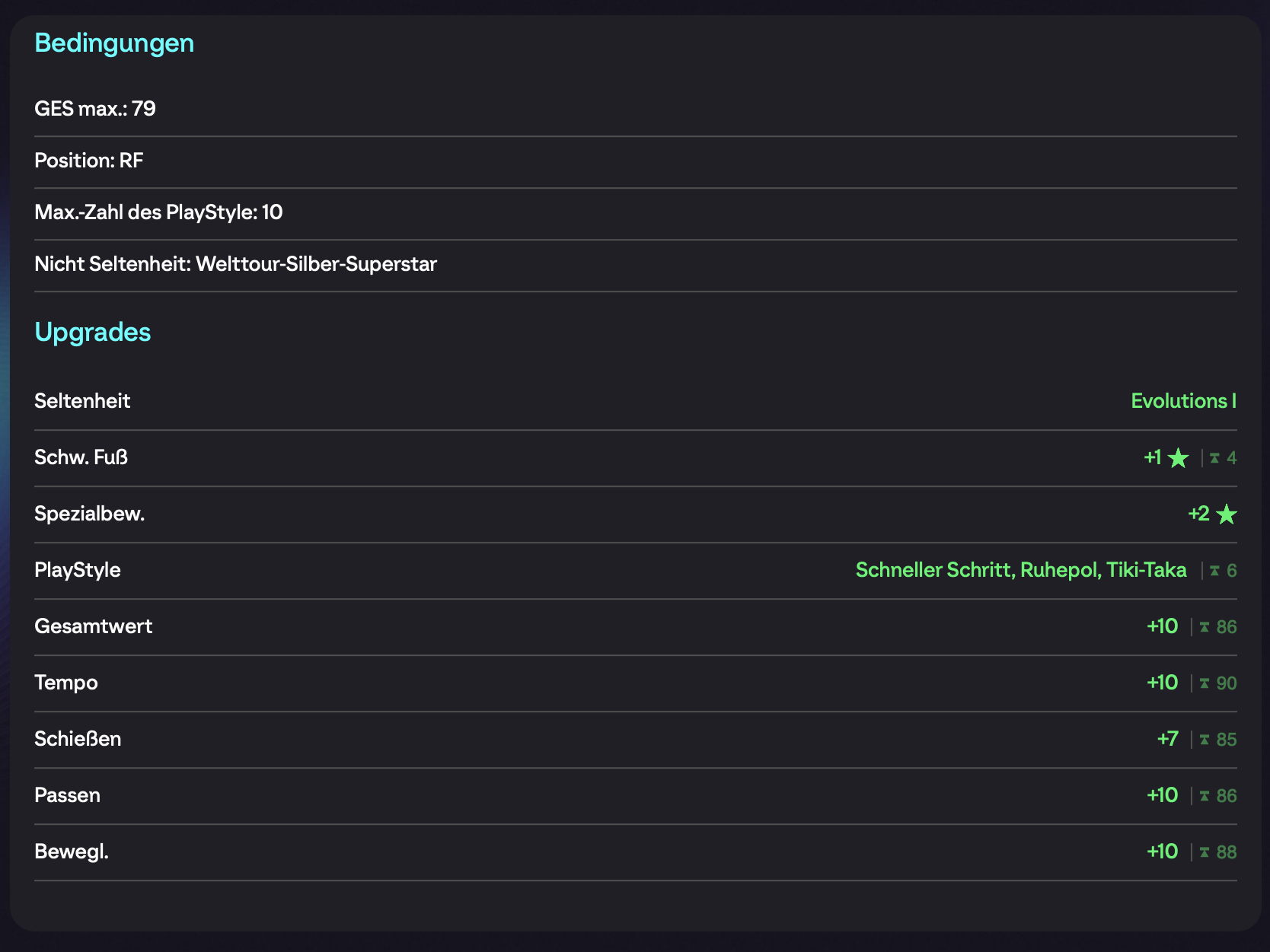Select the Bedingungen section heading

114,43
